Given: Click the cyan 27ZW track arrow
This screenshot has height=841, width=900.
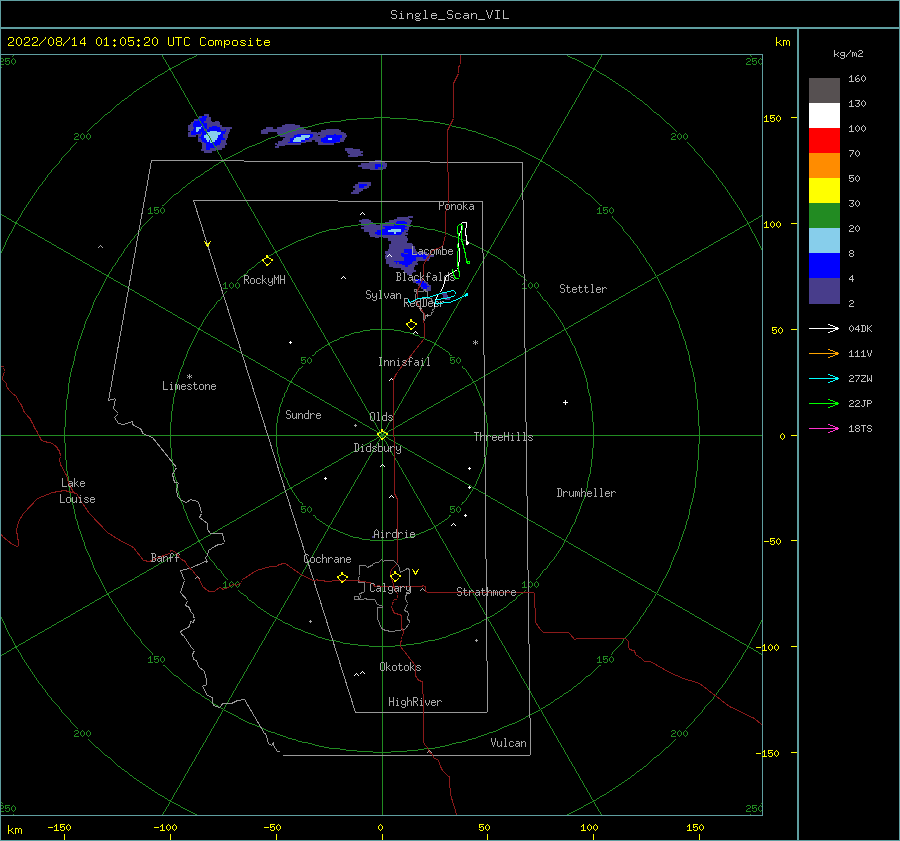Looking at the screenshot, I should [824, 378].
